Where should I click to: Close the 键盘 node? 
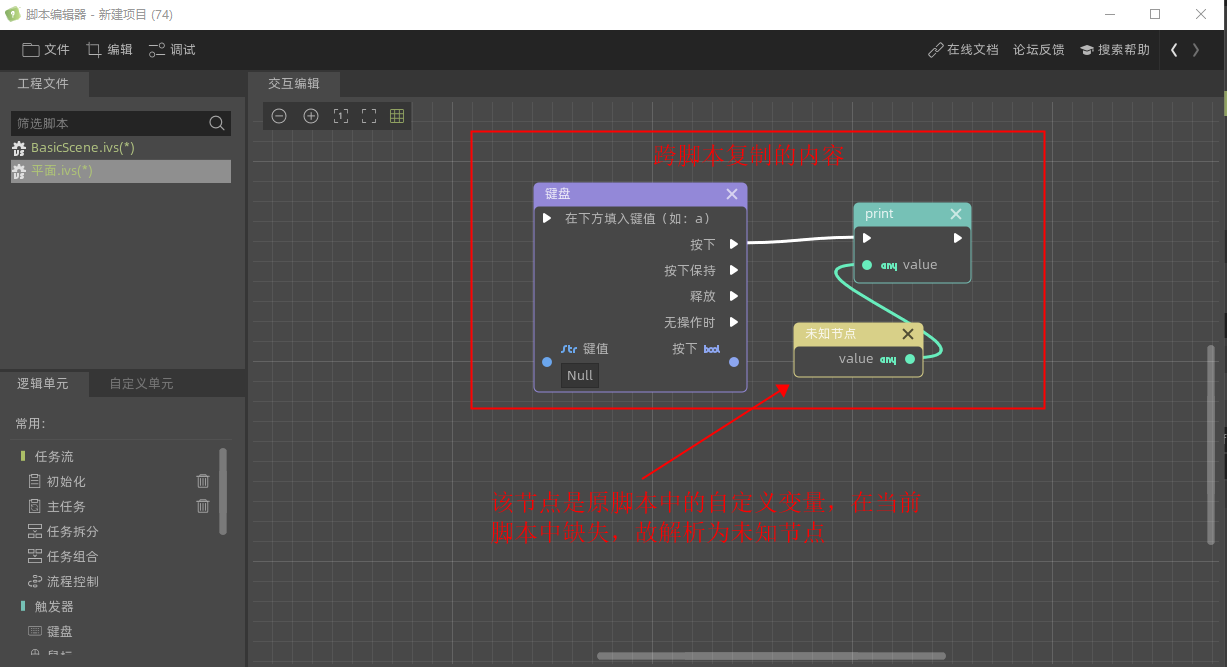pyautogui.click(x=732, y=194)
